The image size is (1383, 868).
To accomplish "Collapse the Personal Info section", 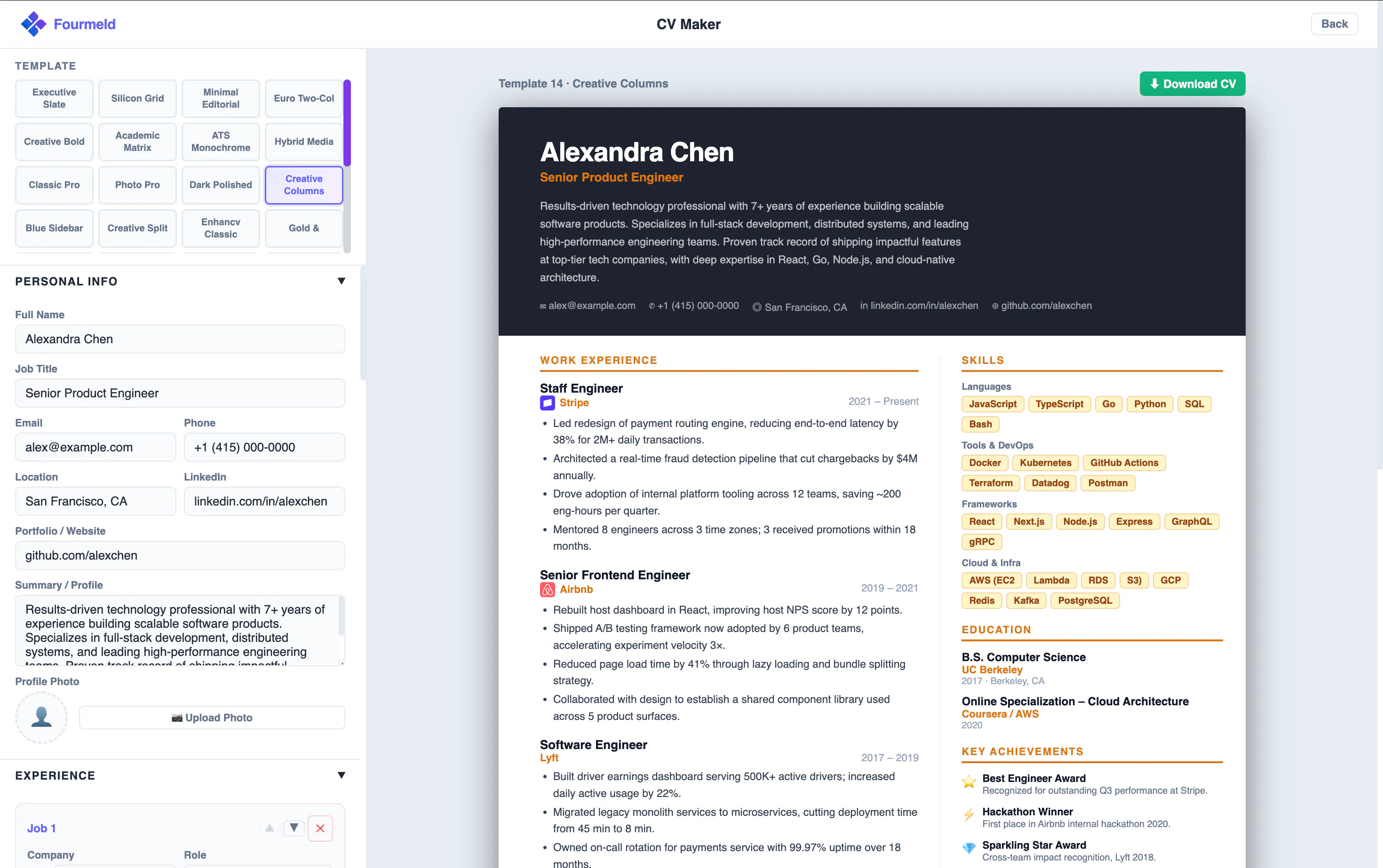I will pos(341,281).
